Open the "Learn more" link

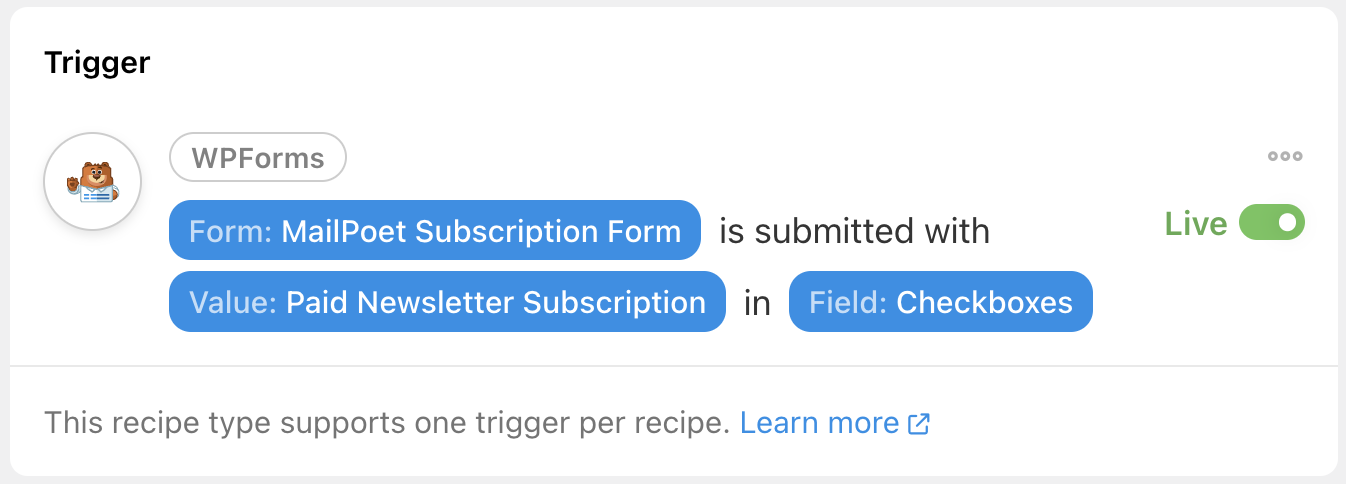(819, 423)
